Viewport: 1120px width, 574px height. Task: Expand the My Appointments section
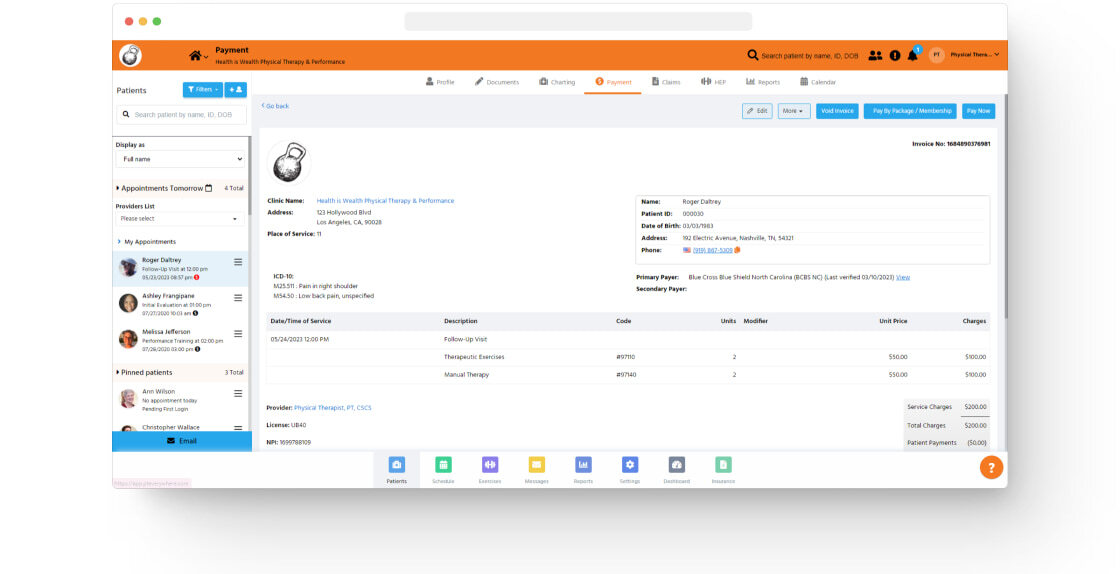148,242
